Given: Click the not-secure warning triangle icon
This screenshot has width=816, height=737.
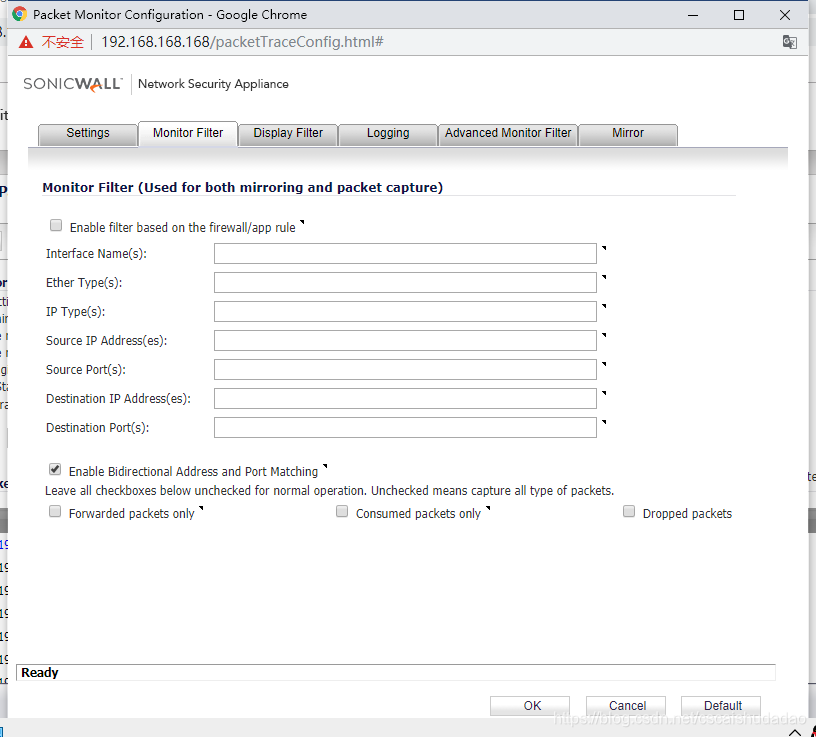Looking at the screenshot, I should tap(26, 42).
